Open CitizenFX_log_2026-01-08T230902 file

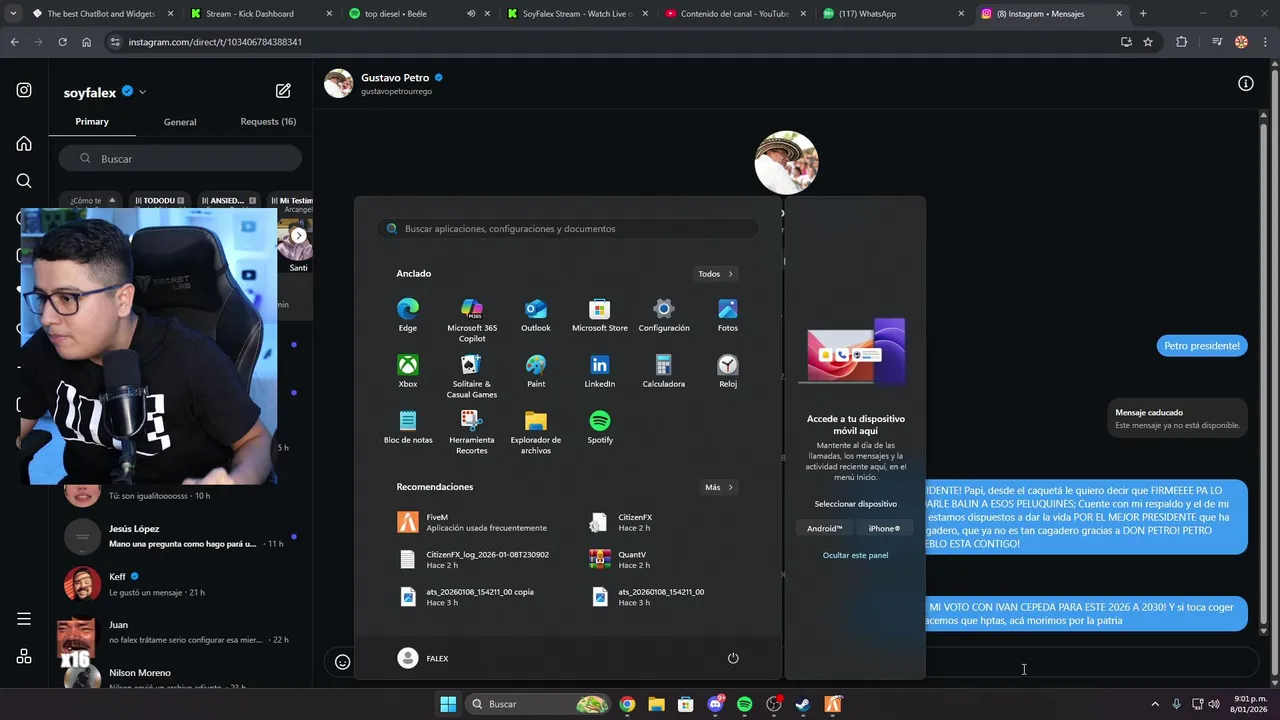[472, 559]
